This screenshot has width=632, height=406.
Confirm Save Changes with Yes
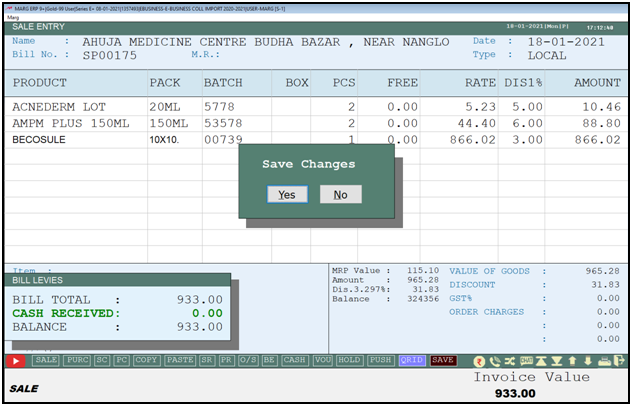(286, 194)
